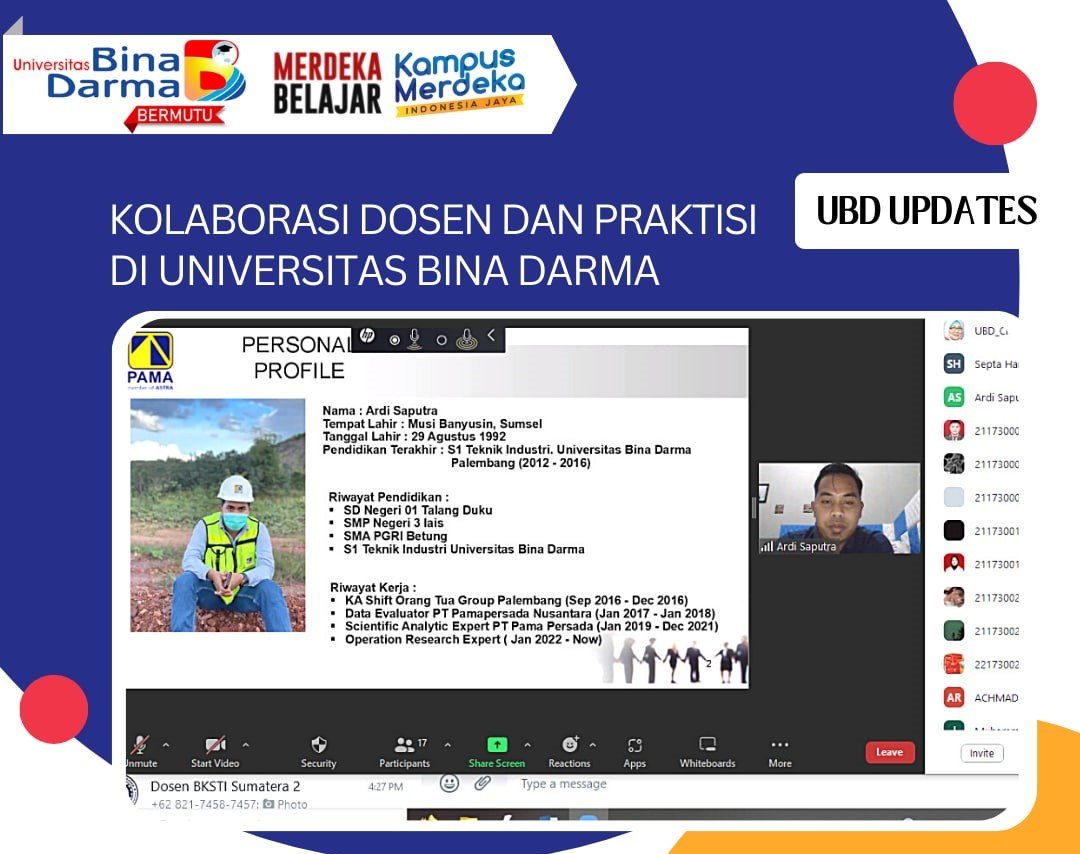
Task: Toggle the microphone with the Unmute button
Action: (141, 751)
